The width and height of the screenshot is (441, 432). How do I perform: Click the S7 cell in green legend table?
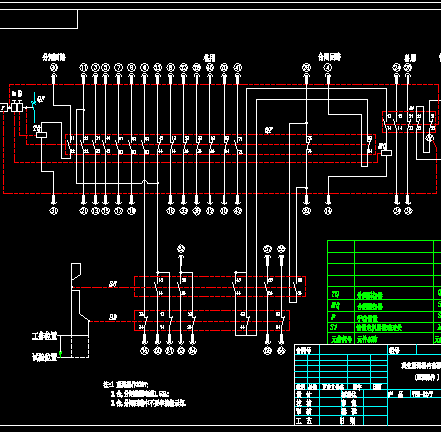pyautogui.click(x=341, y=328)
